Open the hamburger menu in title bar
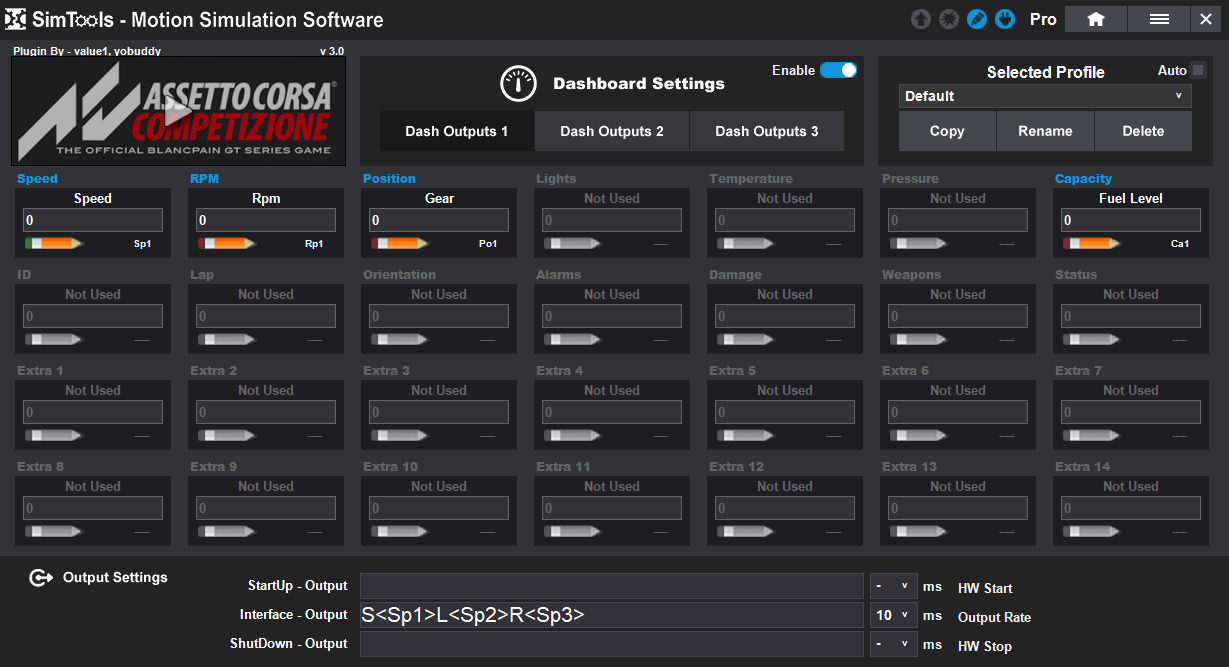Image resolution: width=1229 pixels, height=667 pixels. pyautogui.click(x=1159, y=19)
